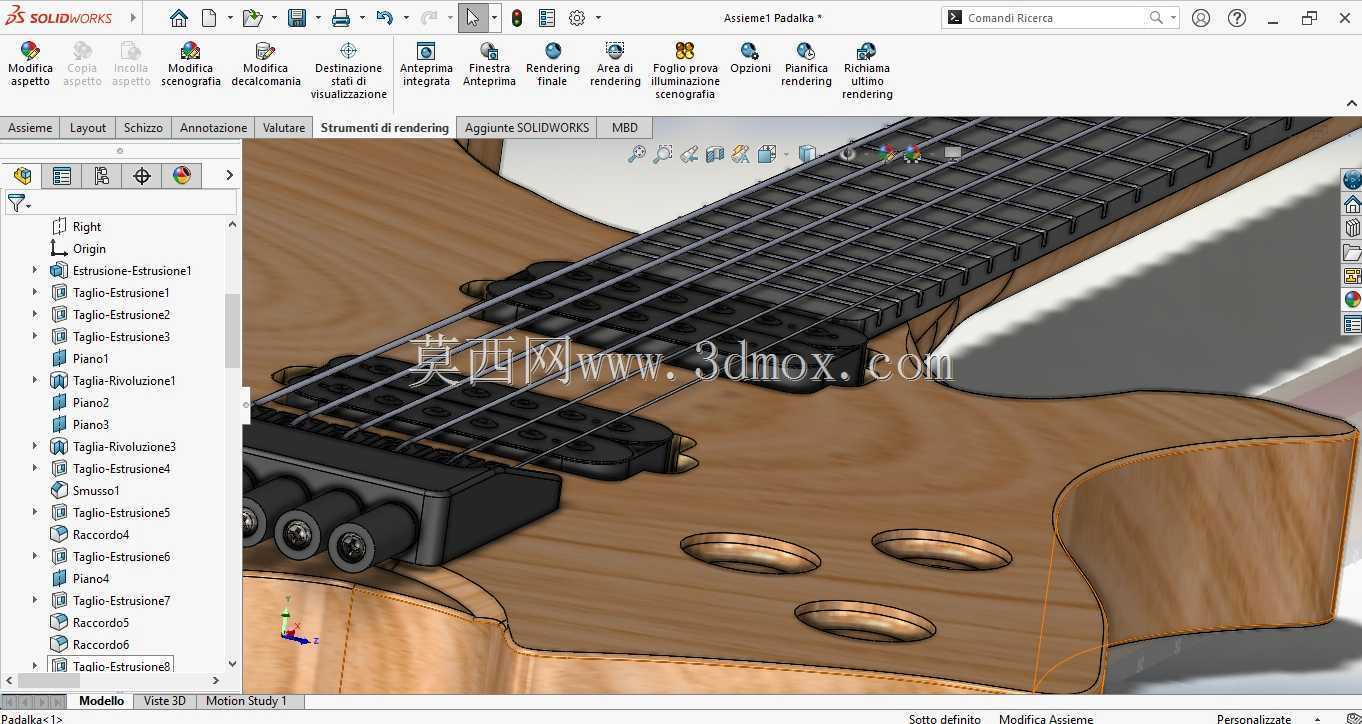Open SOLIDWORKS Resources in the task pane
Viewport: 1362px width, 724px height.
click(x=1352, y=204)
